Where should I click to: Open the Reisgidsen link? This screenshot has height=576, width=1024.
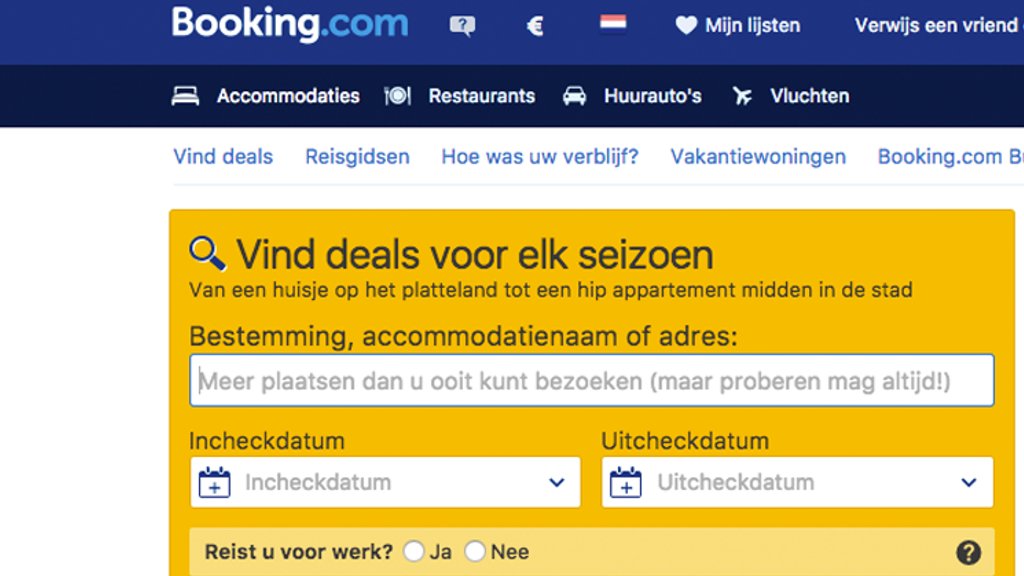[x=357, y=157]
